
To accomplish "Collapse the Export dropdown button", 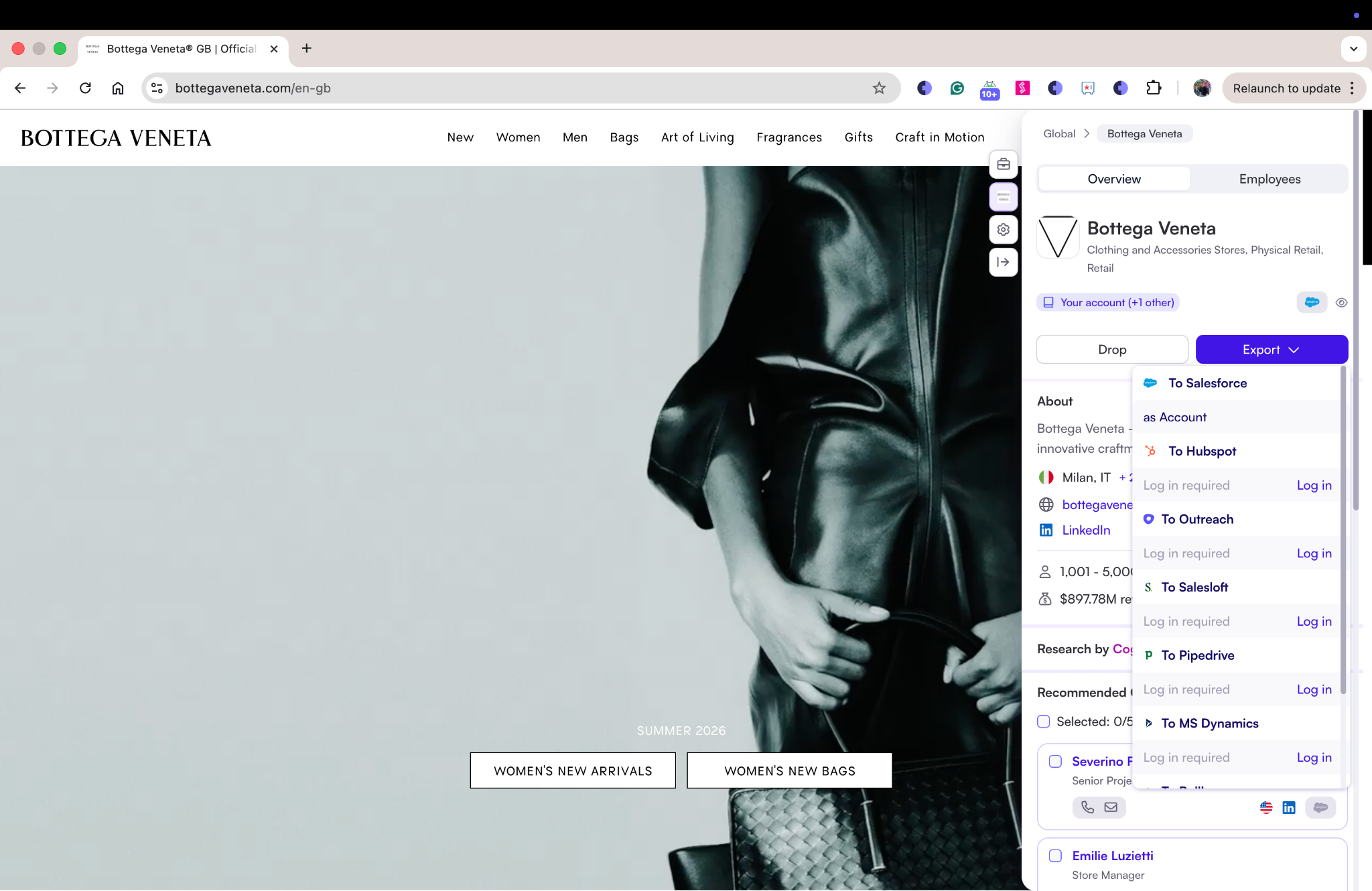I will (x=1271, y=350).
